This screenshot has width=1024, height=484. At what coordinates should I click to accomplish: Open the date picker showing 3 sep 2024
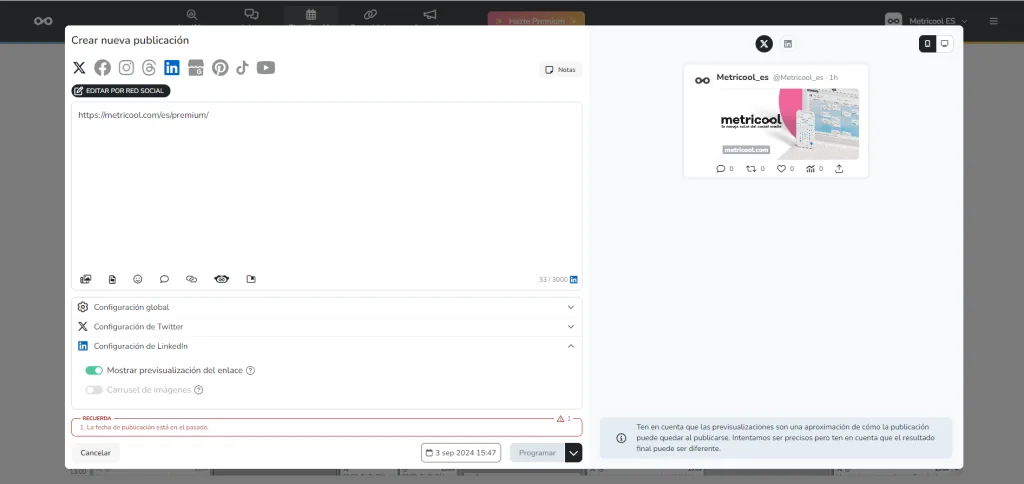[461, 453]
